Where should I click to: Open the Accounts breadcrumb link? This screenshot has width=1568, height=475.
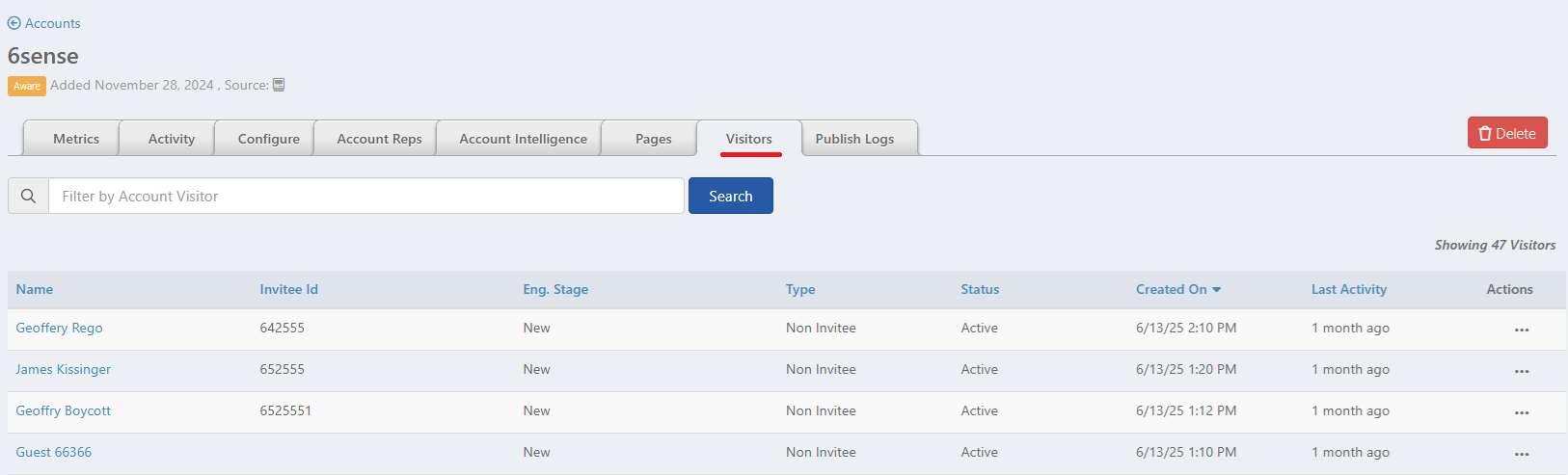coord(53,23)
